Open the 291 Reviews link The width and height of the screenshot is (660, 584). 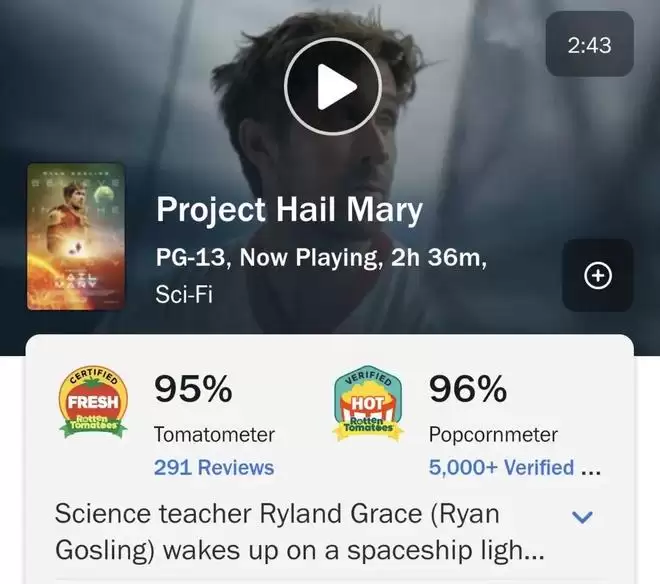coord(213,467)
